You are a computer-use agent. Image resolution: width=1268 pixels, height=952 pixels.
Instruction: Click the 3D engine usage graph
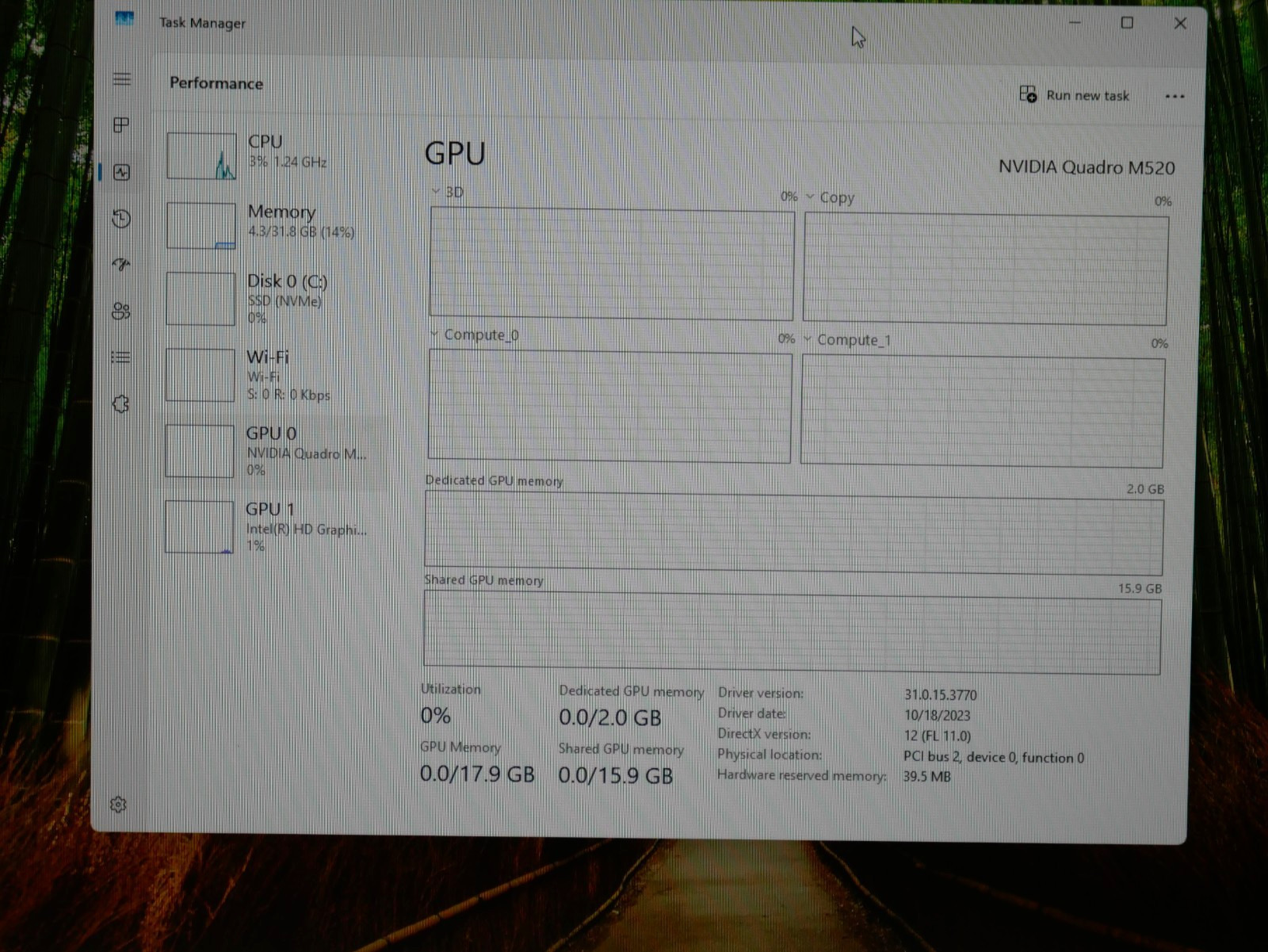[612, 264]
